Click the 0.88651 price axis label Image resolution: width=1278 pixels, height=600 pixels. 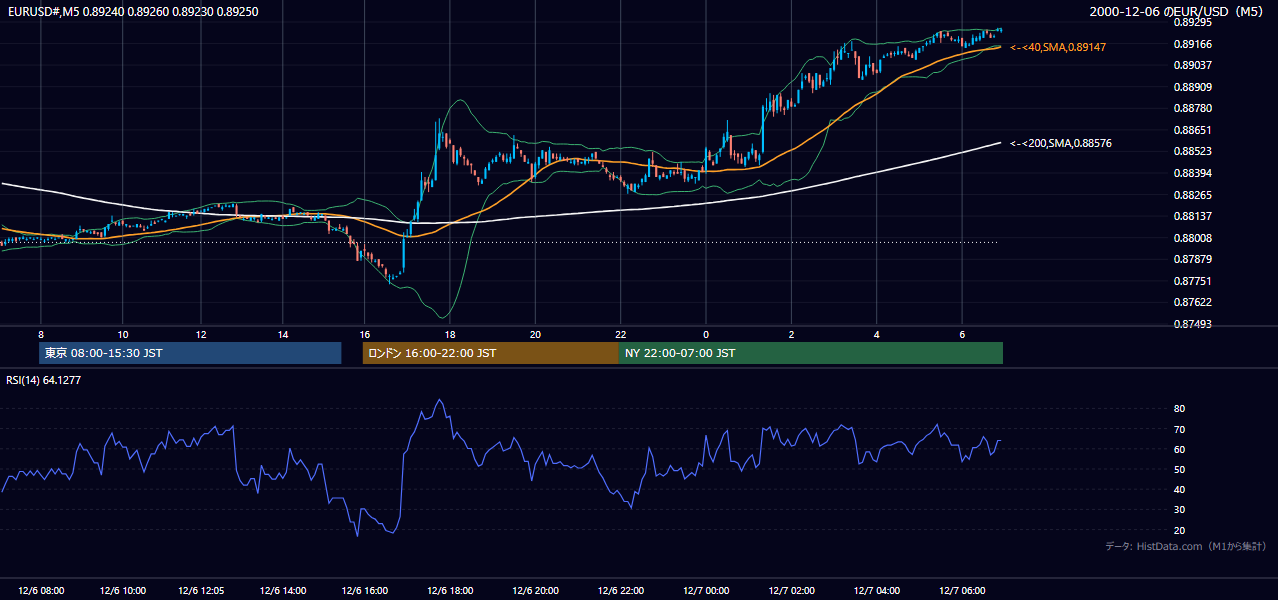tap(1192, 130)
